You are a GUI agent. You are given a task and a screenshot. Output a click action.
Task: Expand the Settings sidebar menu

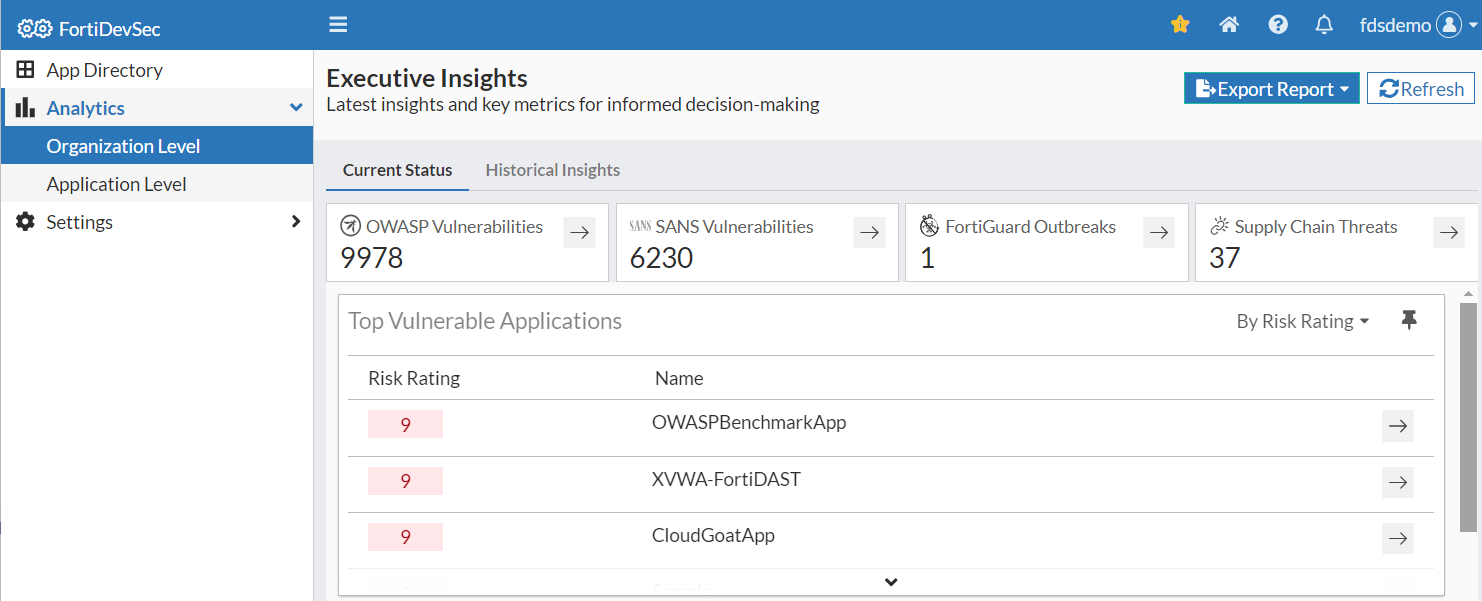[157, 222]
